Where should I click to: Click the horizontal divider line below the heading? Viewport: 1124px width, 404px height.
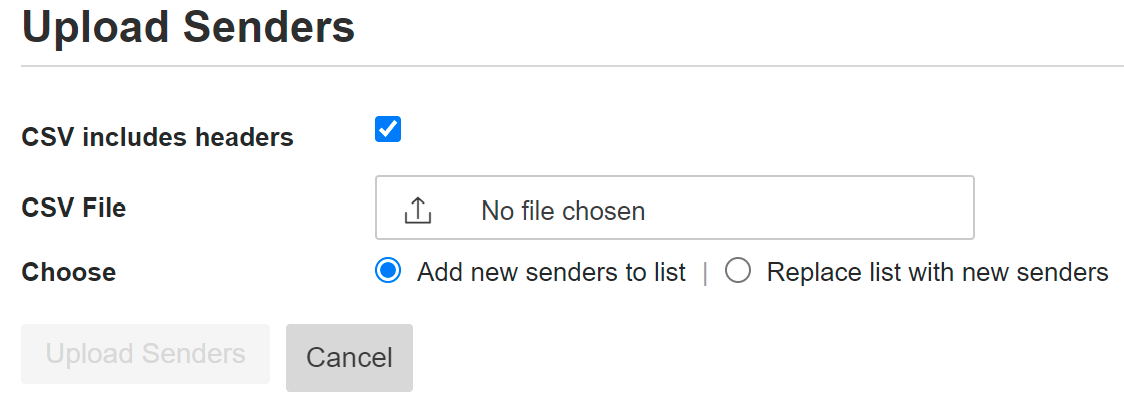pos(572,66)
